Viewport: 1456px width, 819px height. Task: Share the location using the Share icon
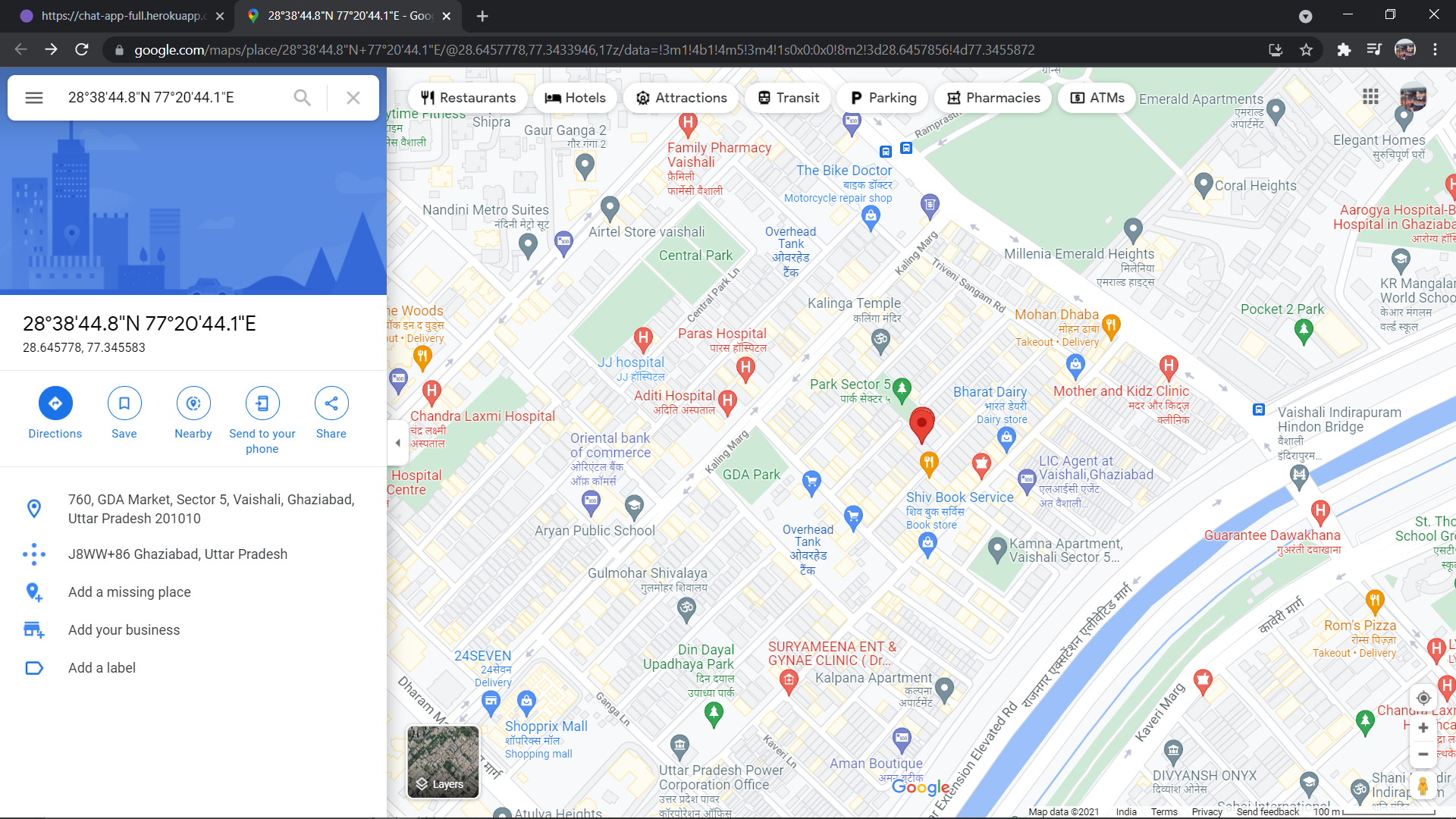coord(331,403)
